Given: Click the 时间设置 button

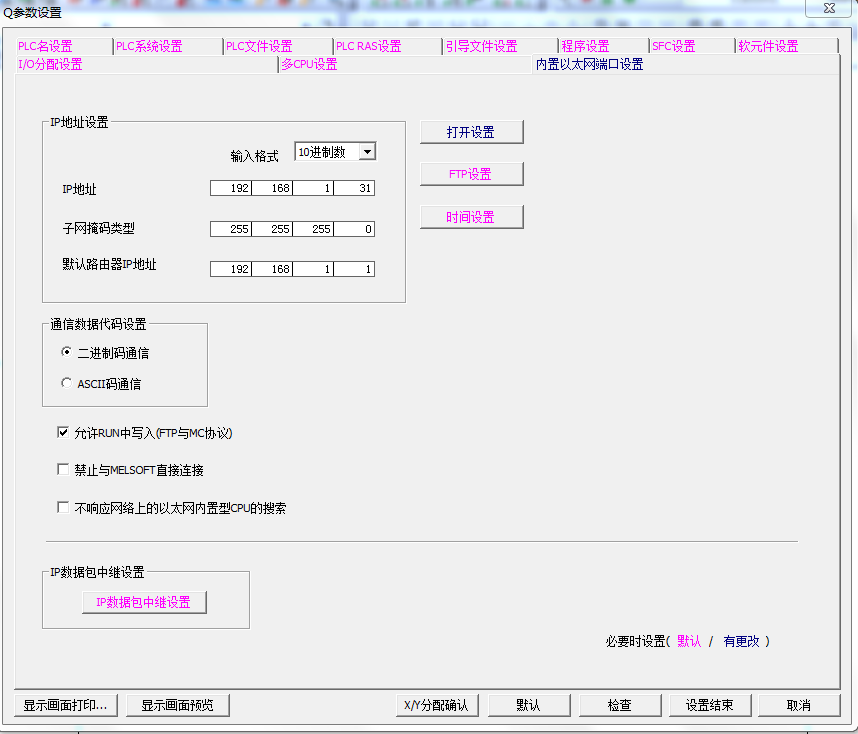Looking at the screenshot, I should (x=471, y=217).
